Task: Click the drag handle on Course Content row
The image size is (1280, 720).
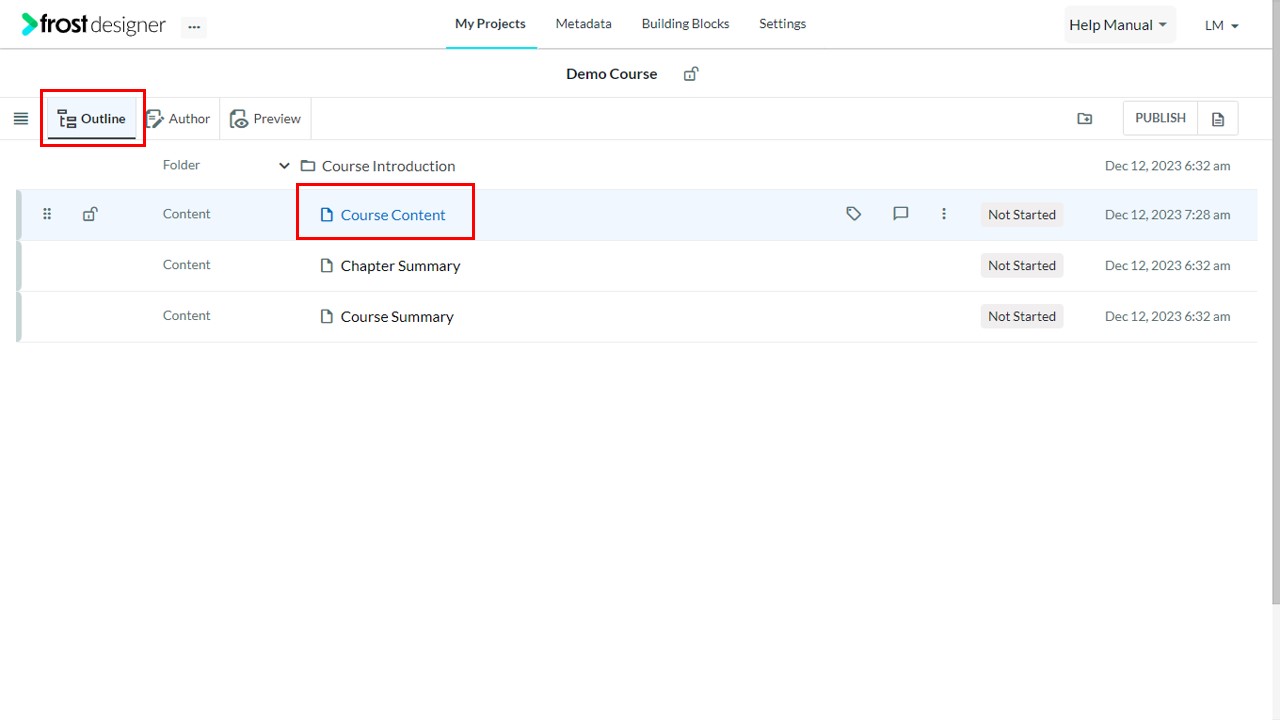Action: click(47, 214)
